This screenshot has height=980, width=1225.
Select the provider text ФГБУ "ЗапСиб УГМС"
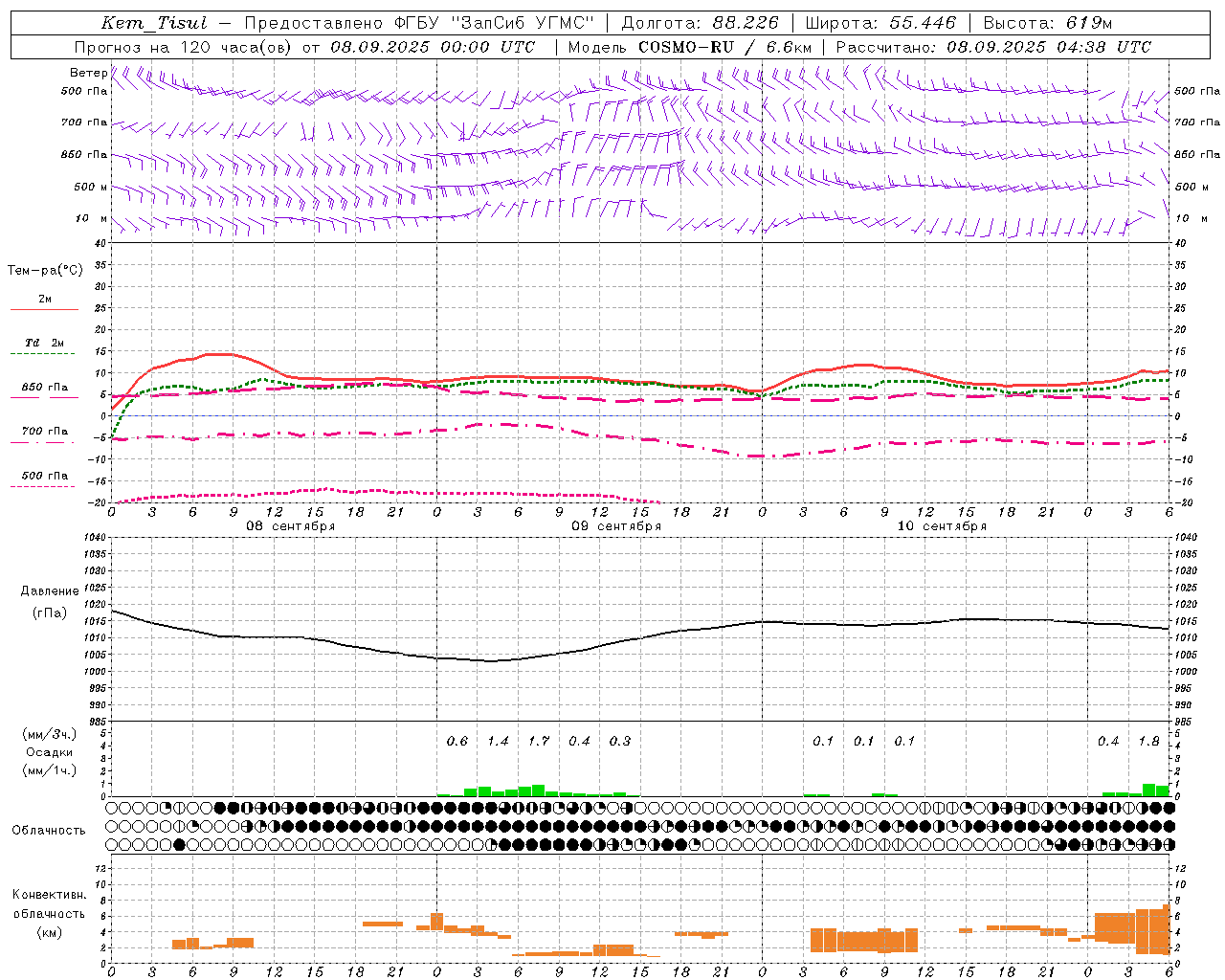494,23
